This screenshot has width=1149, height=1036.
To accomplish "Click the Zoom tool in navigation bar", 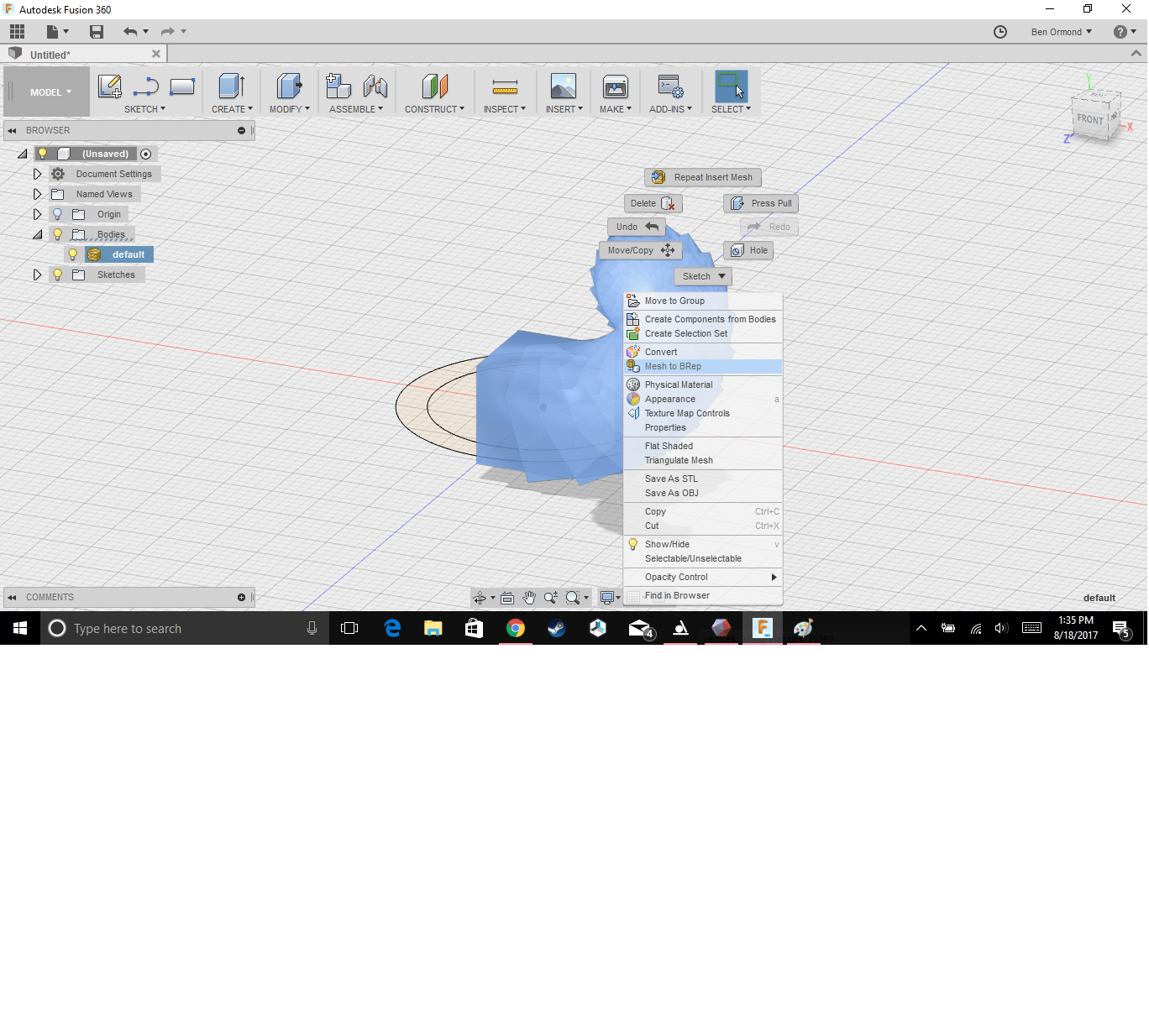I will pos(551,598).
